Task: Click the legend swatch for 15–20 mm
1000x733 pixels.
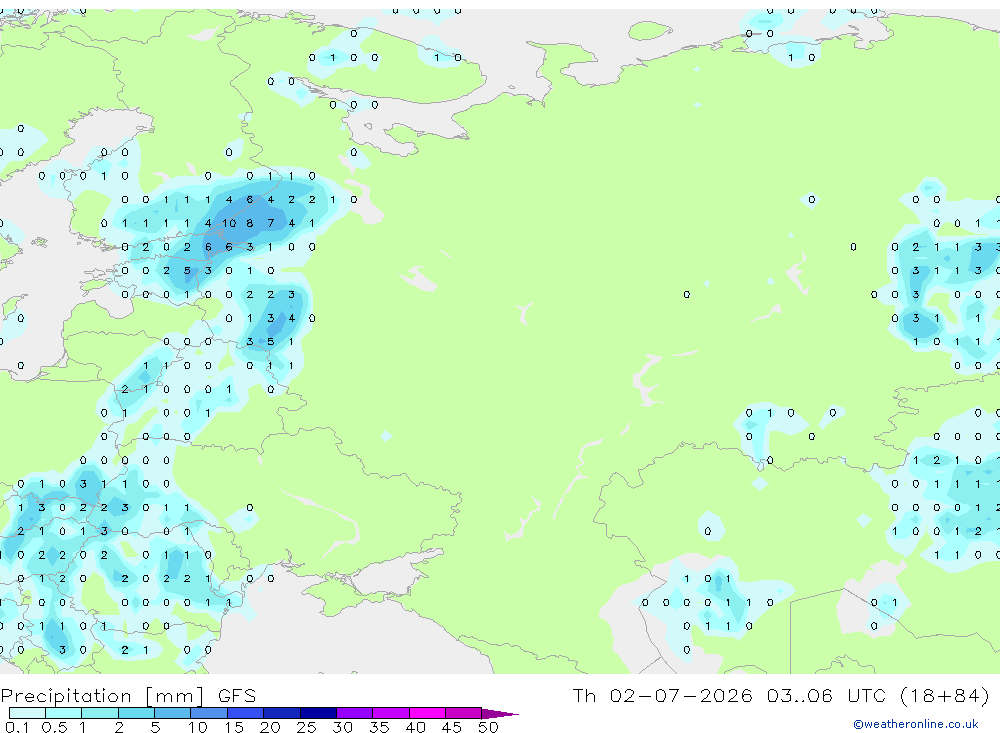Action: click(246, 713)
